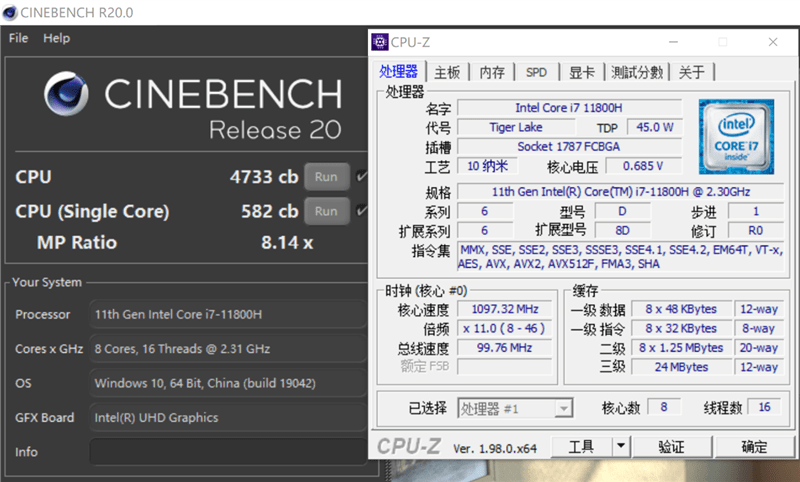This screenshot has height=482, width=800.
Task: Select the '45.0 W' TDP value
Action: (x=655, y=128)
